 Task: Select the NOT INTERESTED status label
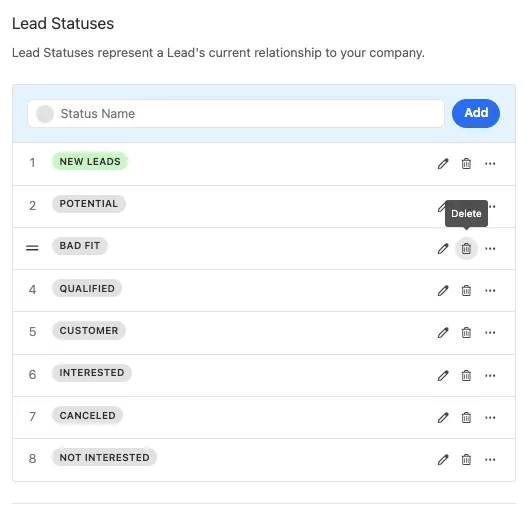(104, 458)
